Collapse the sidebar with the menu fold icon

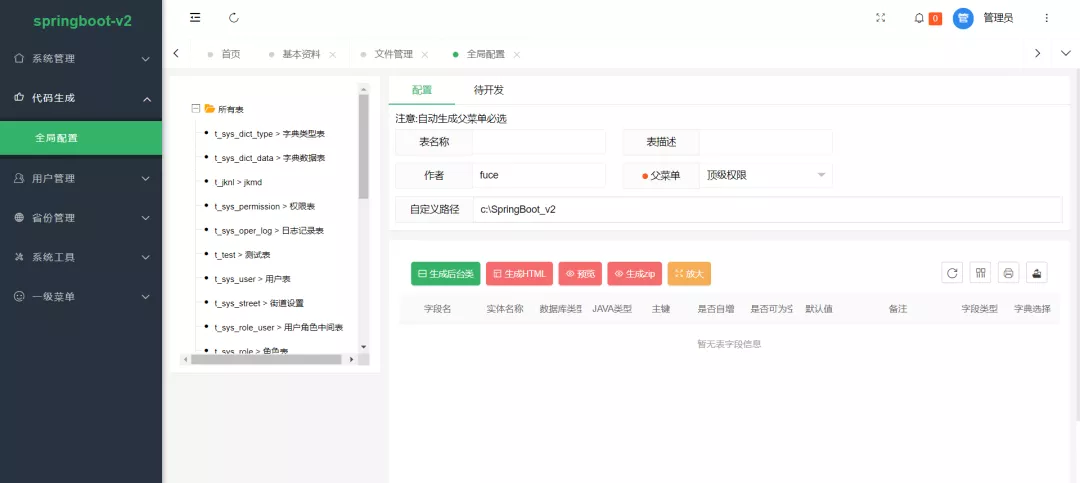pos(195,18)
